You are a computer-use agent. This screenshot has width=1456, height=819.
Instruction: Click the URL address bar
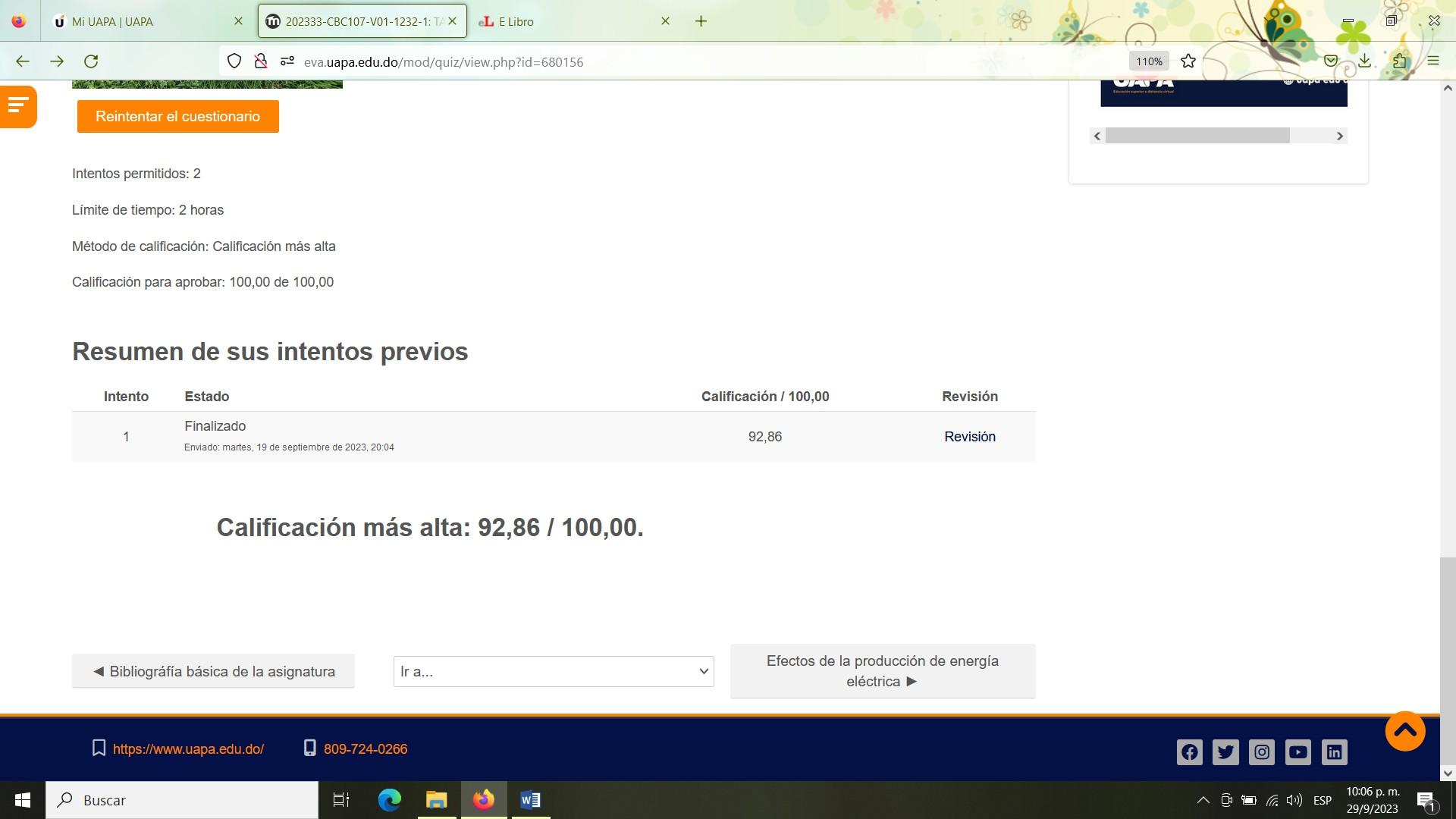pyautogui.click(x=682, y=62)
